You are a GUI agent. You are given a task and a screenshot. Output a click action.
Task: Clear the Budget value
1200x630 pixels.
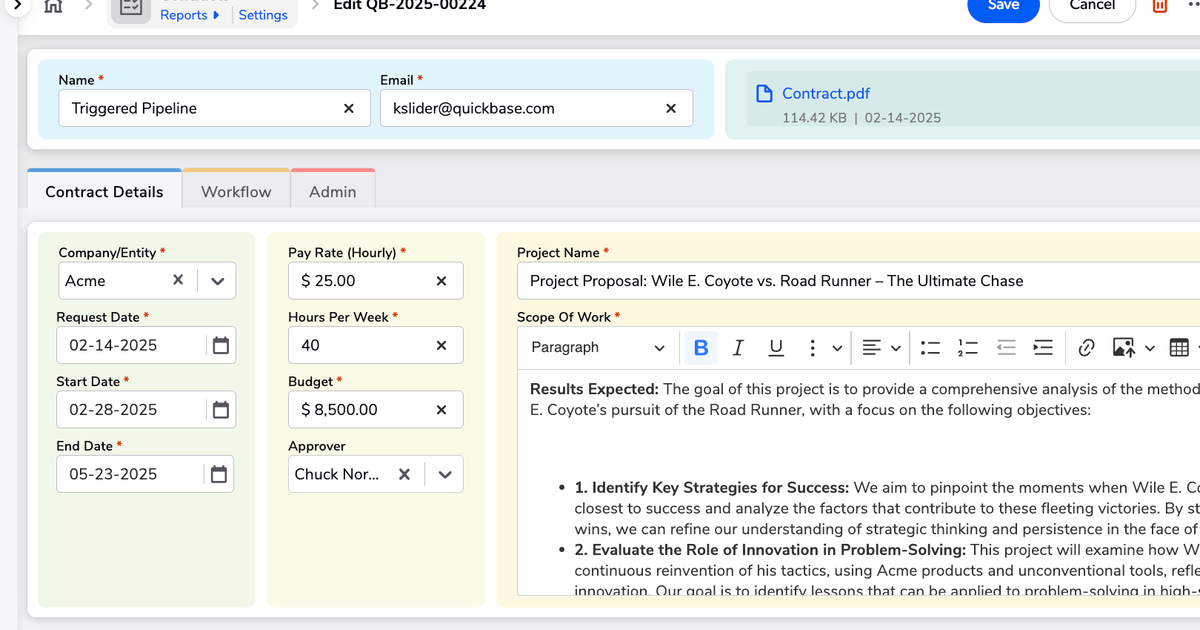[441, 409]
